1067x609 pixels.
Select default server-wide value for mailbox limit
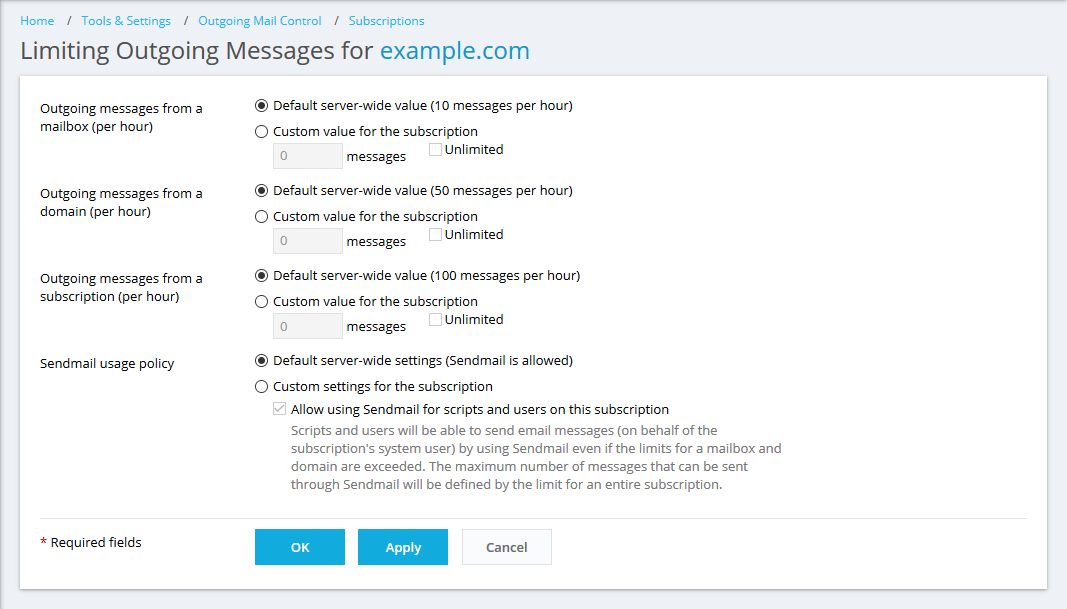pos(262,105)
